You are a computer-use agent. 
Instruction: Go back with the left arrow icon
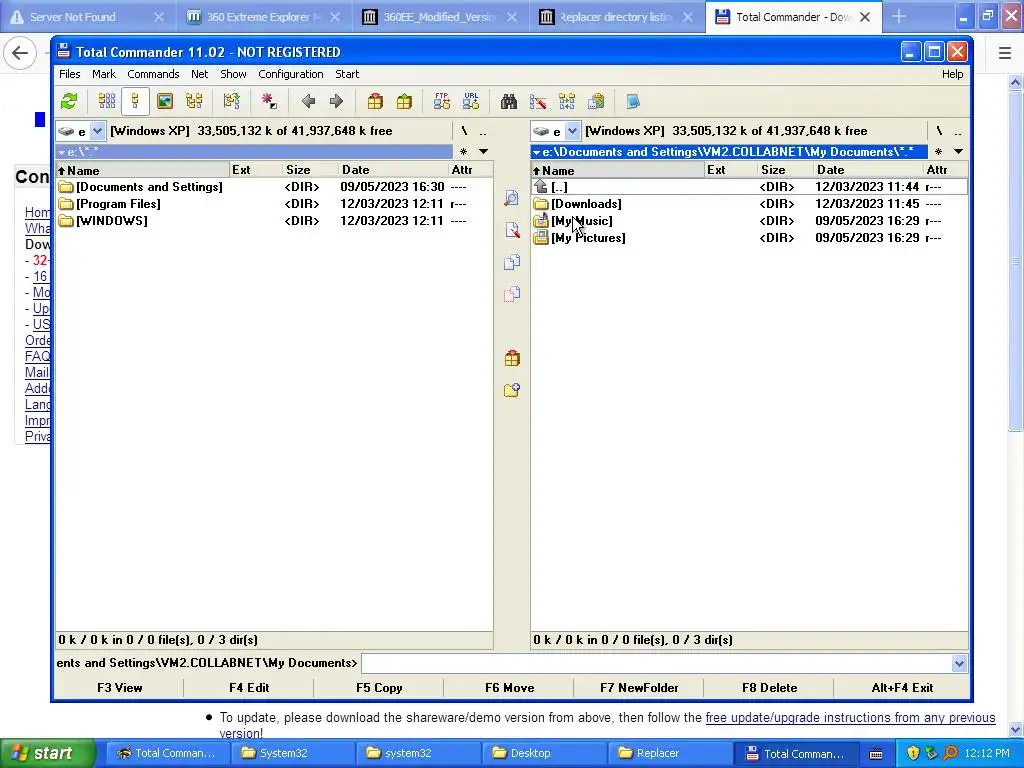308,101
